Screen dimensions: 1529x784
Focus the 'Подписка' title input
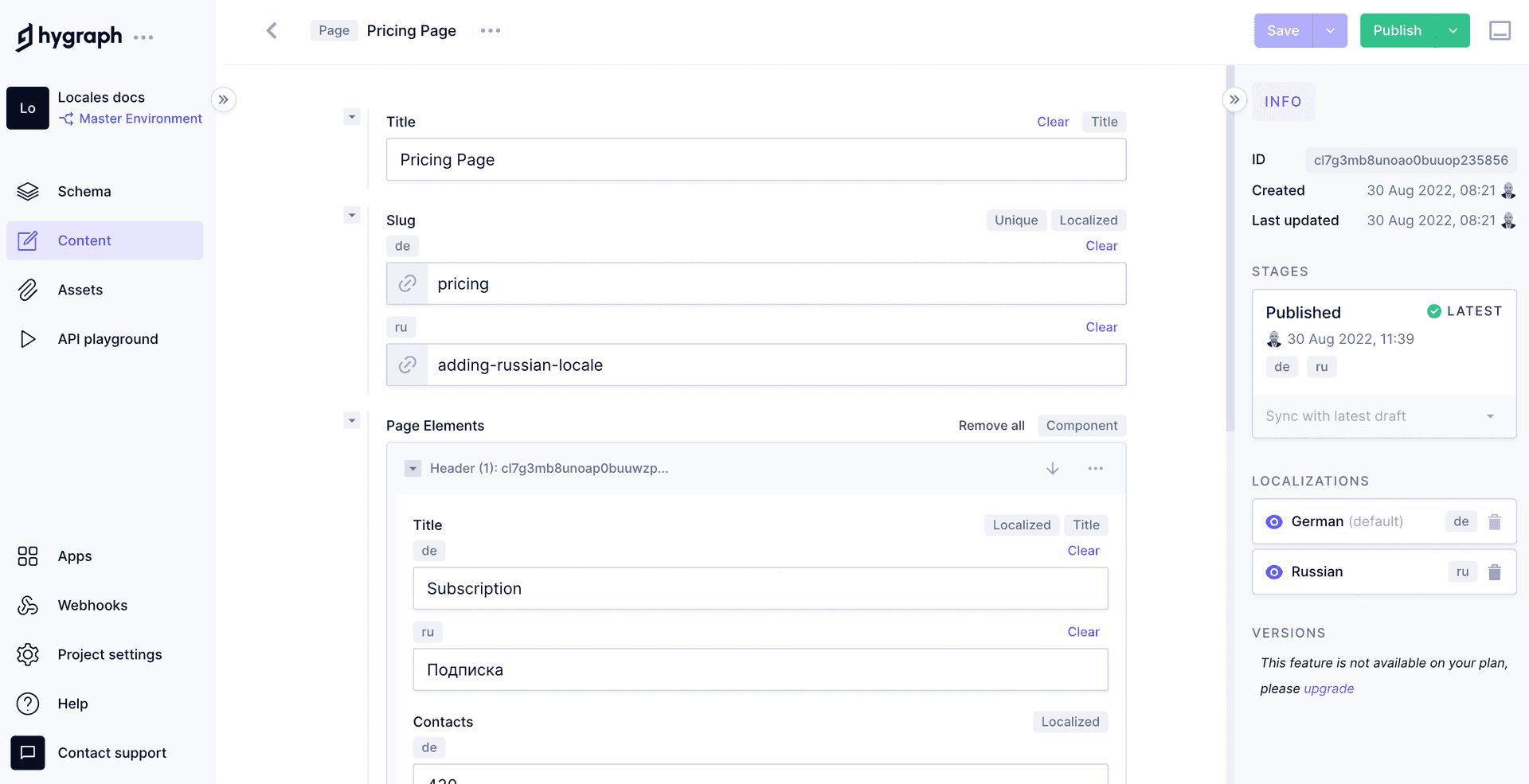coord(761,669)
